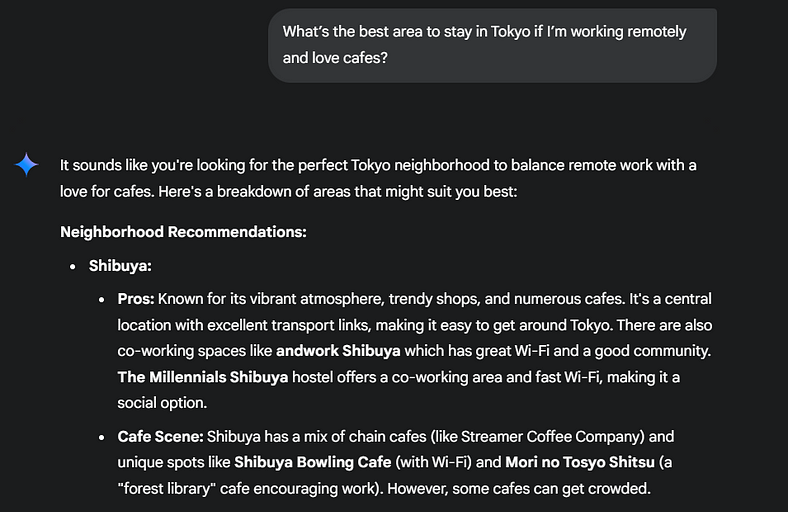The width and height of the screenshot is (788, 512).
Task: Click the words 'and love cafes?' in prompt
Action: click(x=335, y=58)
